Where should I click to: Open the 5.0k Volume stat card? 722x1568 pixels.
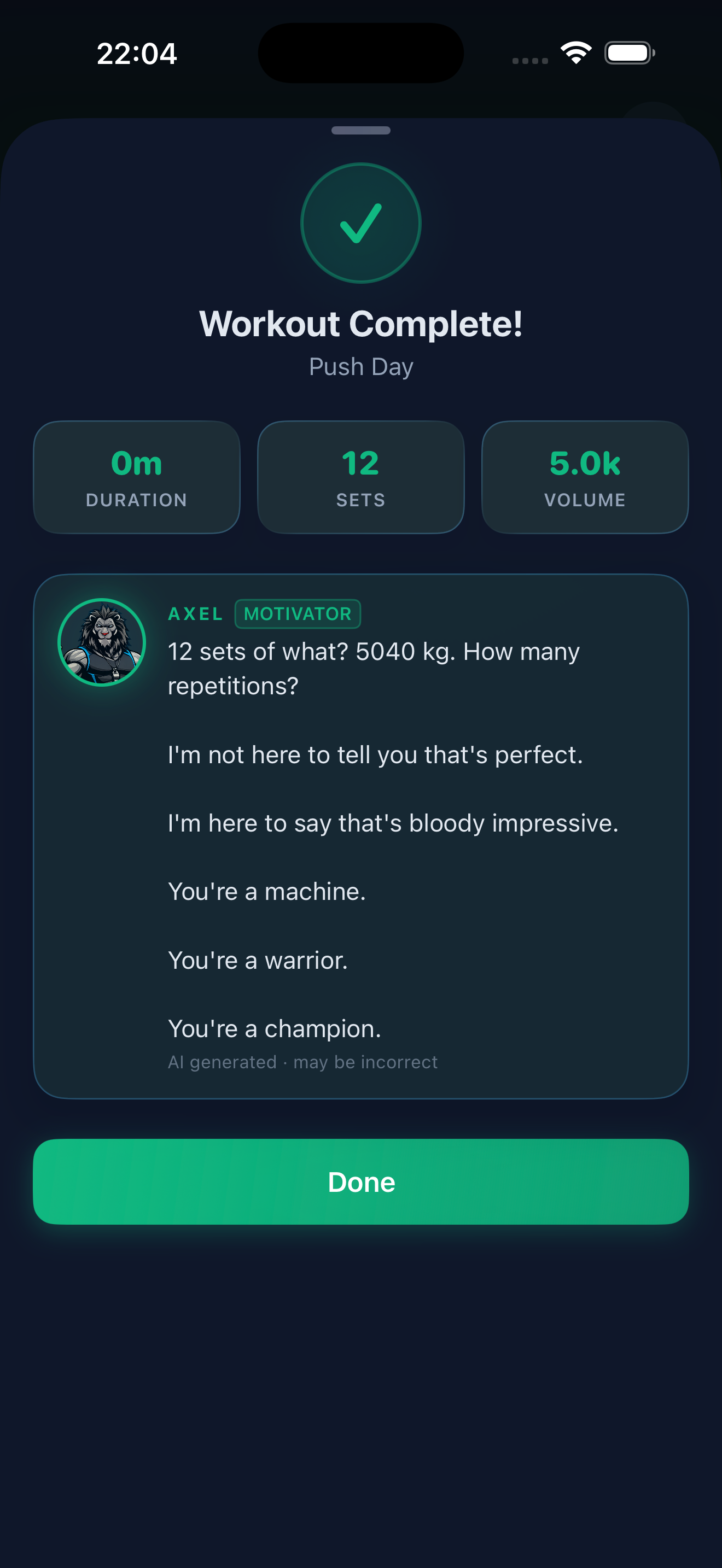point(584,477)
